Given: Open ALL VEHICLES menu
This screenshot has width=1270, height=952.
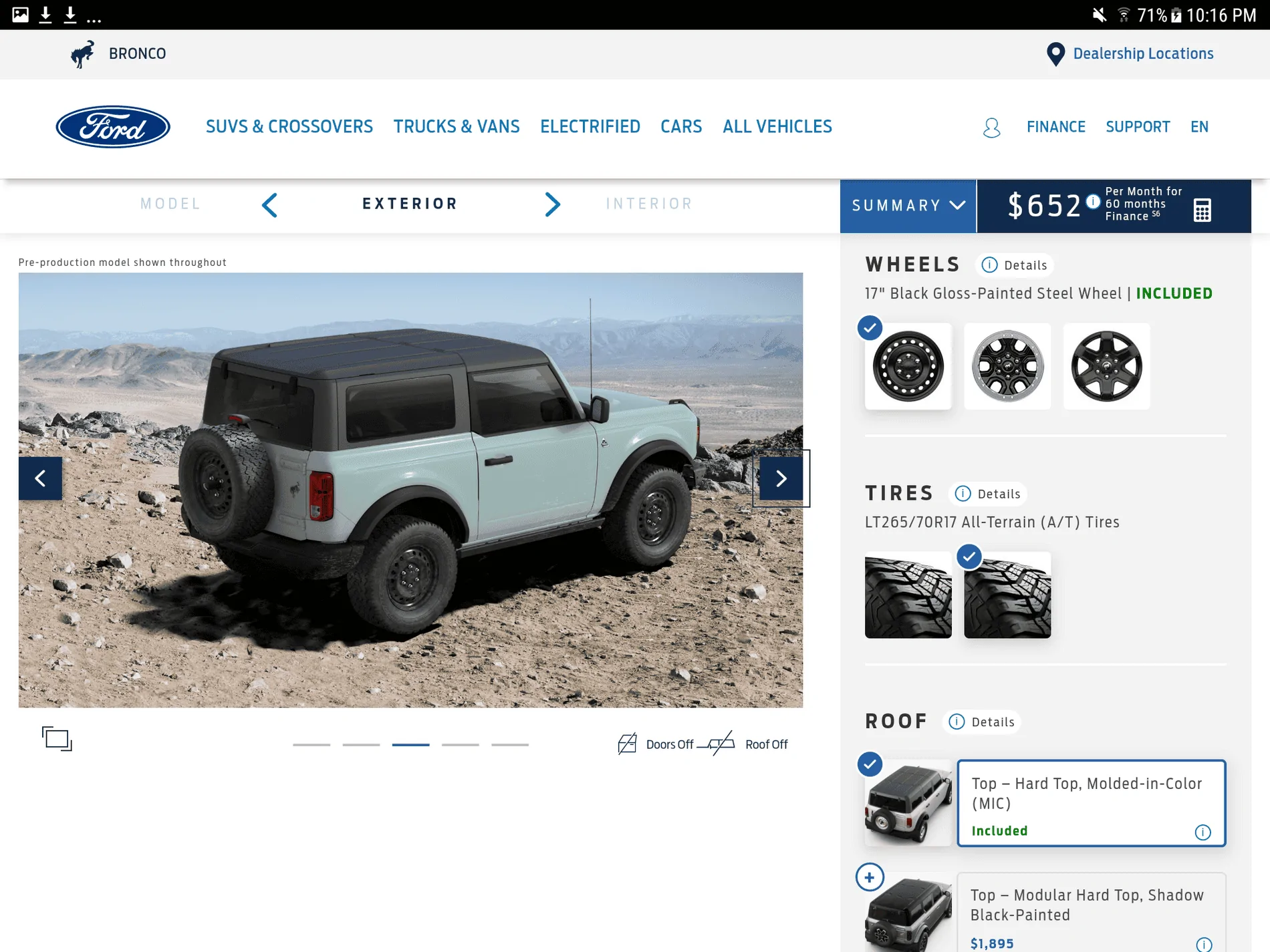Looking at the screenshot, I should (777, 127).
